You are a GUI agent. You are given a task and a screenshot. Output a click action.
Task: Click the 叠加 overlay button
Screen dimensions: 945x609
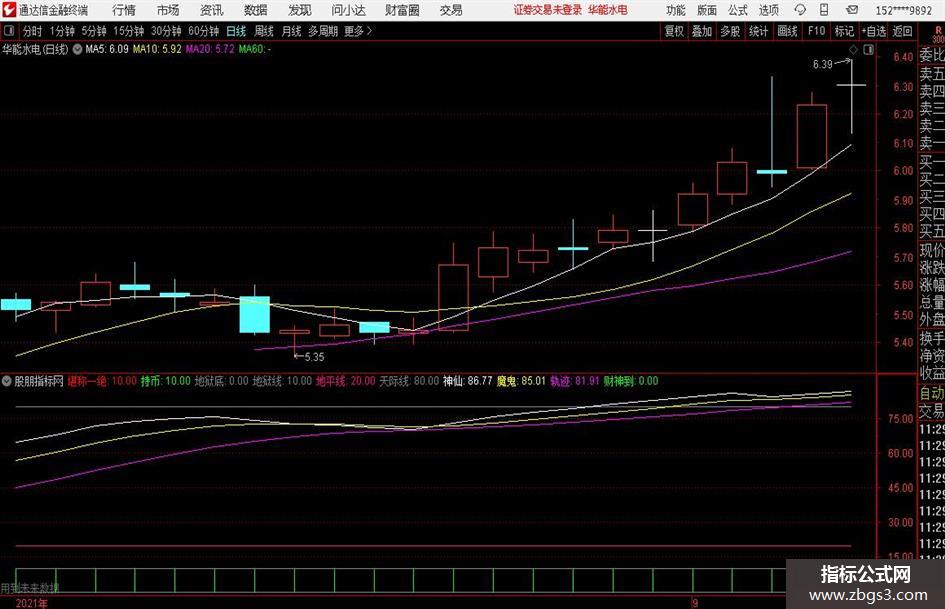702,31
